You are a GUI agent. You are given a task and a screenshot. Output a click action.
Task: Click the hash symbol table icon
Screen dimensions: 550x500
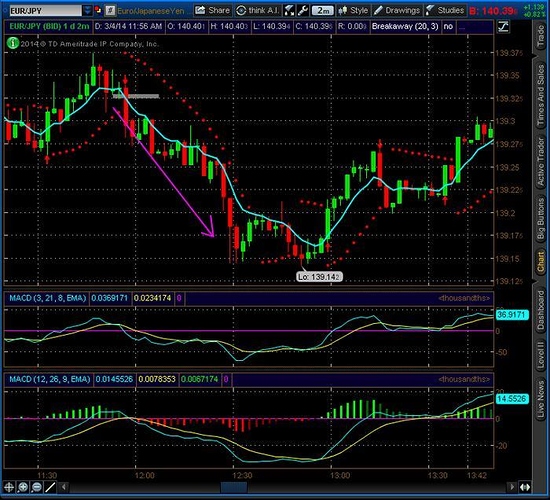pyautogui.click(x=110, y=11)
